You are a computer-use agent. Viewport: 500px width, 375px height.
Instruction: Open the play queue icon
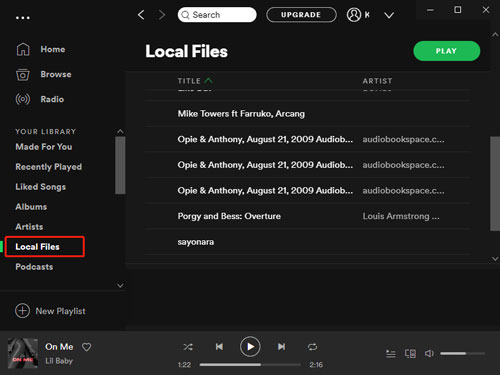pos(391,353)
